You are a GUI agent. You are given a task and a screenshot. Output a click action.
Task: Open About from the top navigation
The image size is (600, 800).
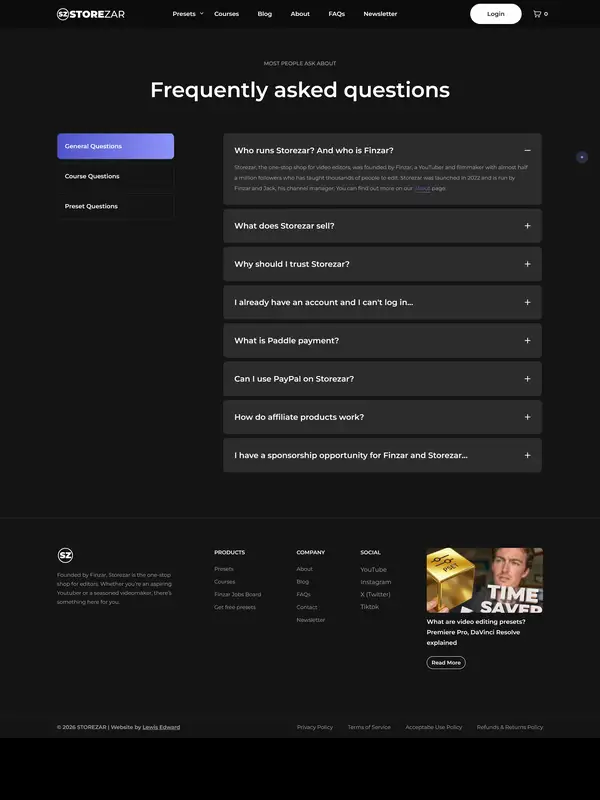click(300, 14)
